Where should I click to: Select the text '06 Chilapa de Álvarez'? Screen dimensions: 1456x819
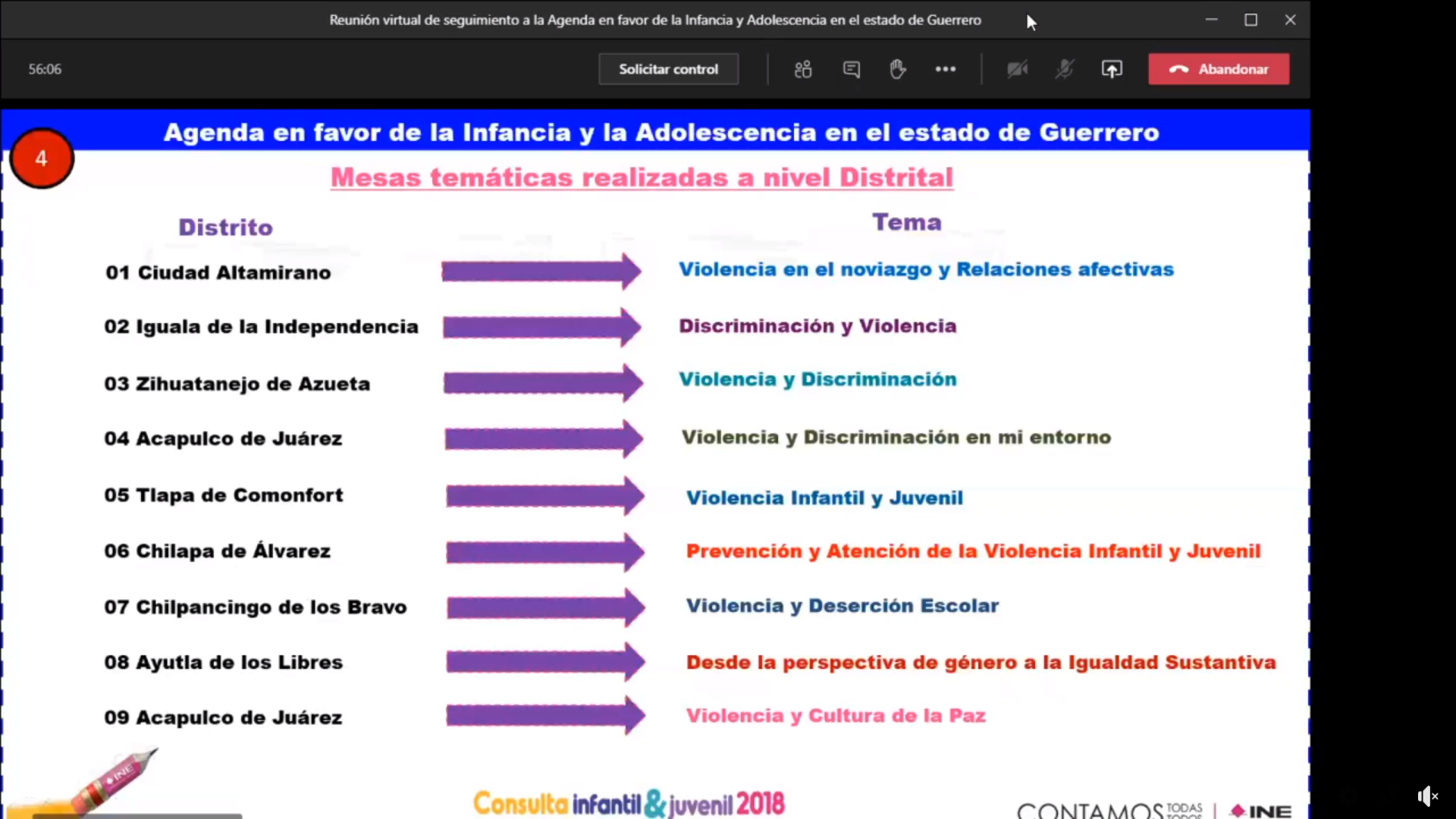[x=218, y=551]
